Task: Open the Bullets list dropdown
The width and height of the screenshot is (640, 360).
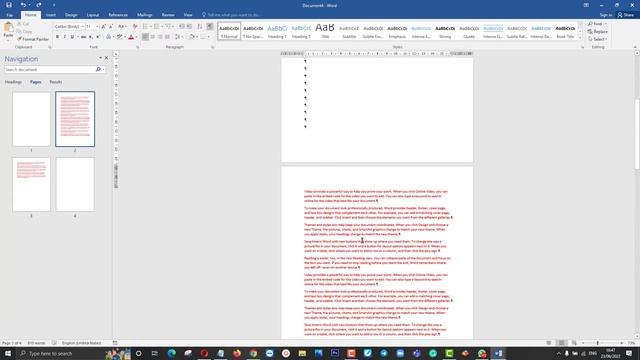Action: pos(151,27)
